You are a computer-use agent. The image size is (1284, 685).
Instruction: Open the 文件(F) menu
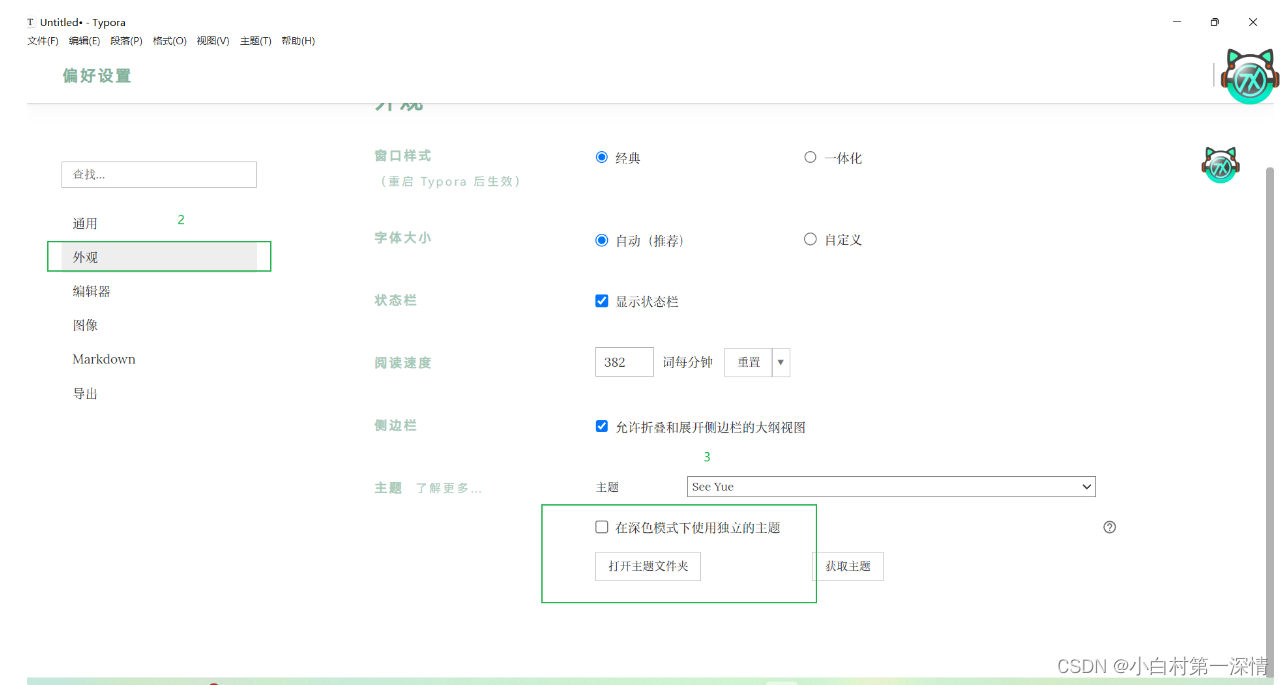coord(43,41)
